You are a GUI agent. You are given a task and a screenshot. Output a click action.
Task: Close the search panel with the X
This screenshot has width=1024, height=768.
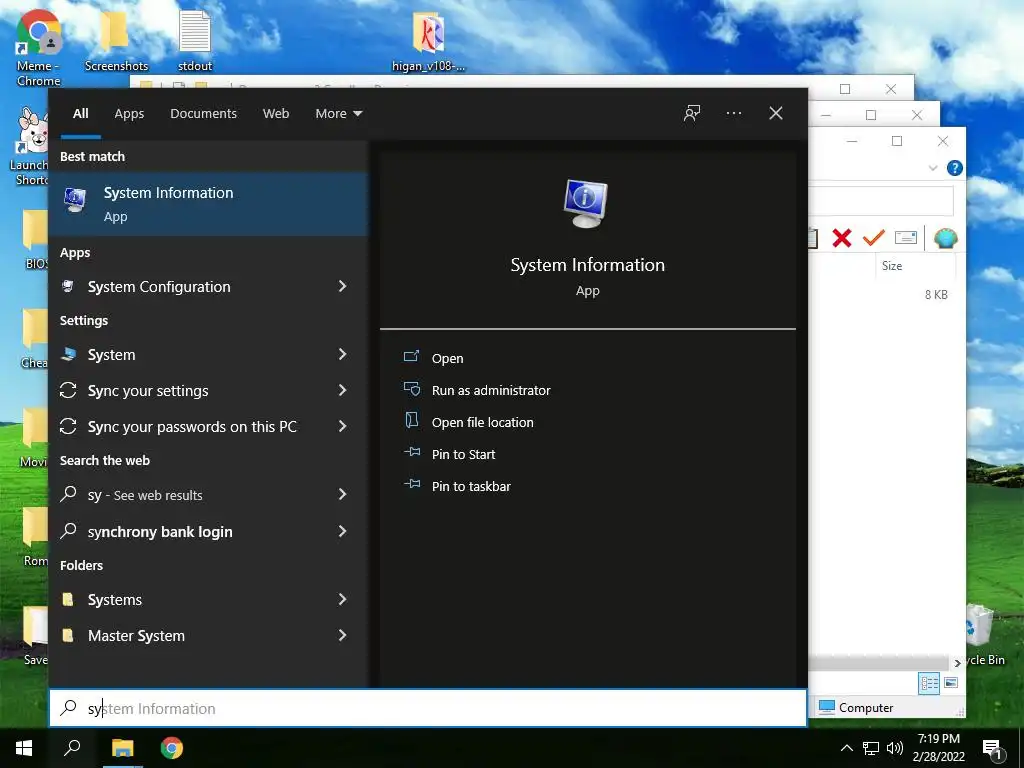click(x=776, y=113)
